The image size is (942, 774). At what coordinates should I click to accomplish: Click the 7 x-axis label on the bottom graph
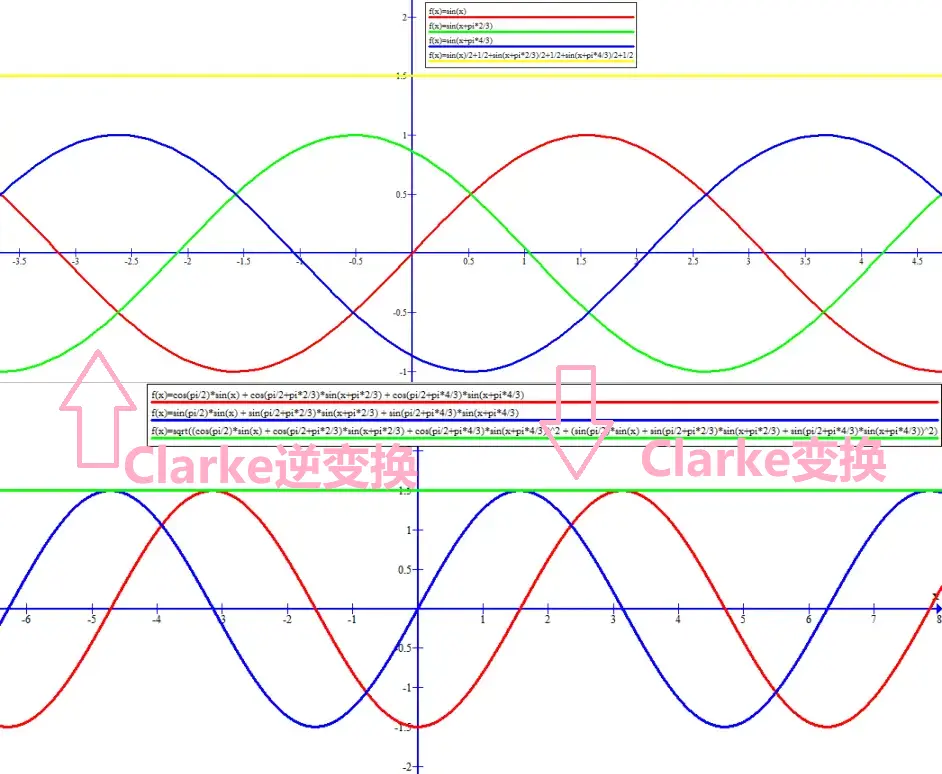(874, 619)
